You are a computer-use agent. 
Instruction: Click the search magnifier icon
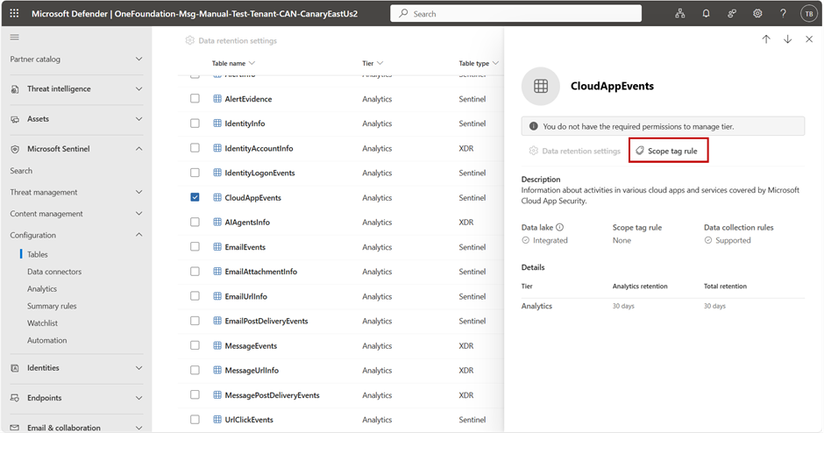pyautogui.click(x=404, y=13)
